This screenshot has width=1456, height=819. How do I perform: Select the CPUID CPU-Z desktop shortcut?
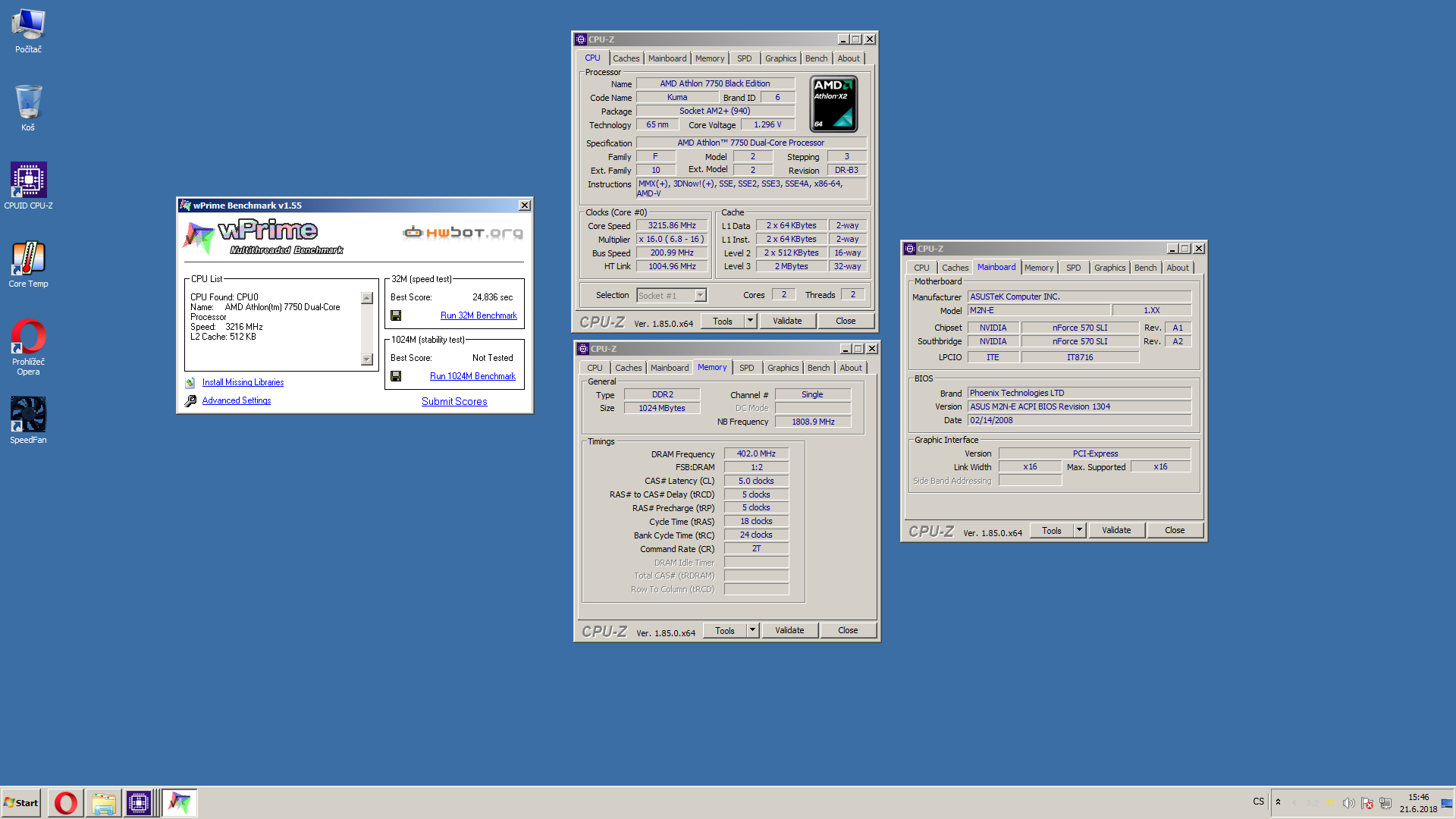pyautogui.click(x=28, y=186)
